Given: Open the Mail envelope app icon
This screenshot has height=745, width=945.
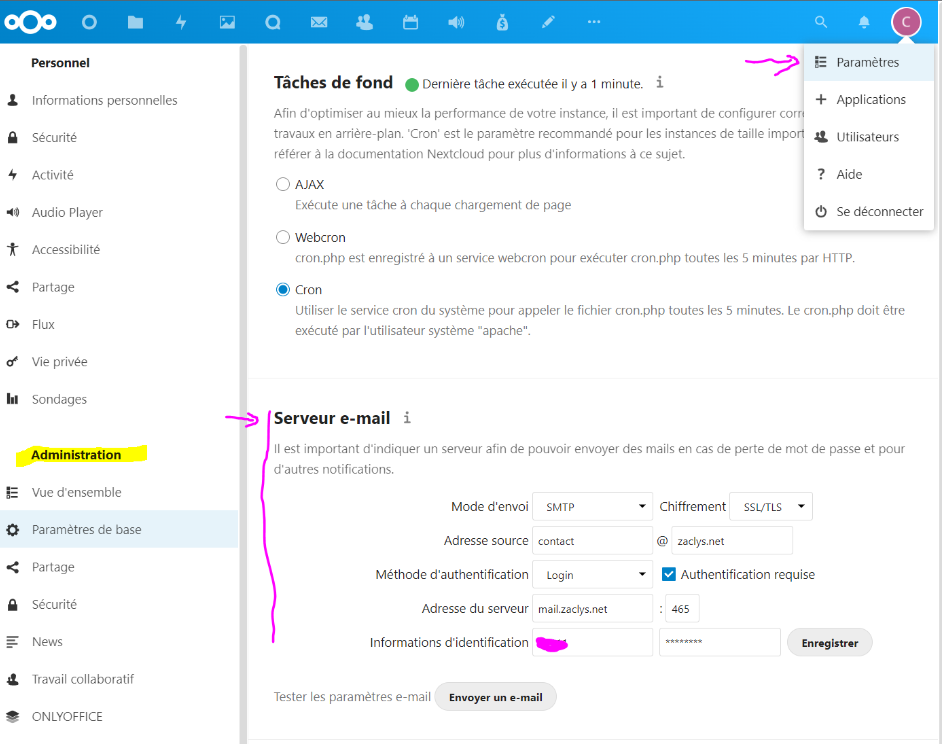Looking at the screenshot, I should click(x=319, y=22).
